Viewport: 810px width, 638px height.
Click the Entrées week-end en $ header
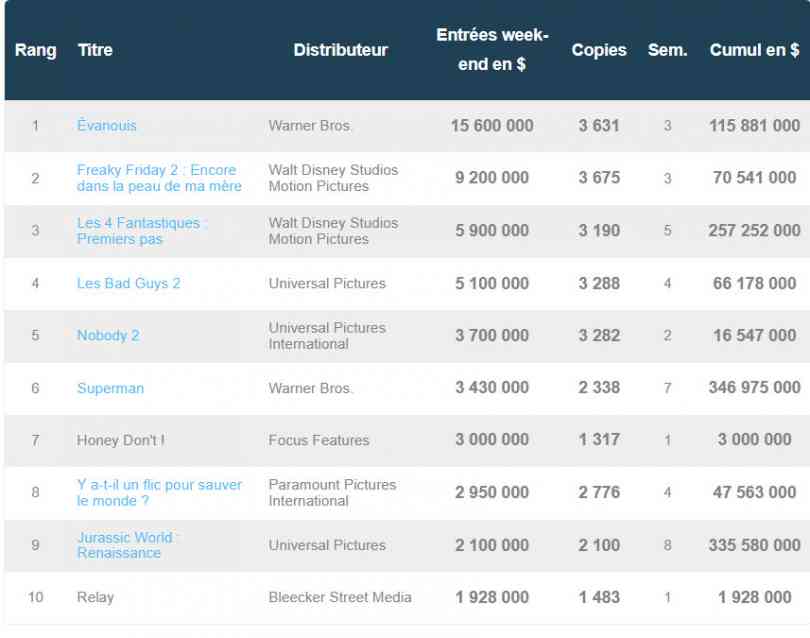tap(492, 50)
